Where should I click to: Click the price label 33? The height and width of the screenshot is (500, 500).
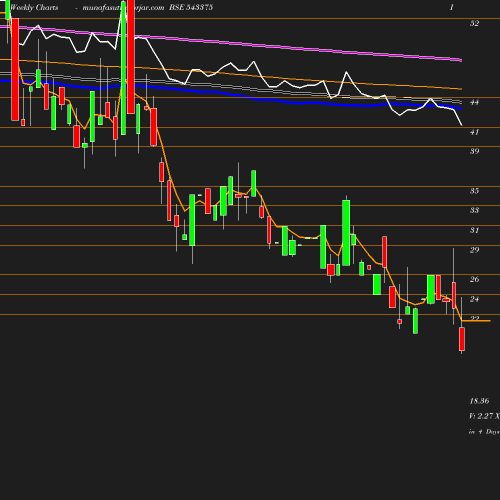[474, 210]
